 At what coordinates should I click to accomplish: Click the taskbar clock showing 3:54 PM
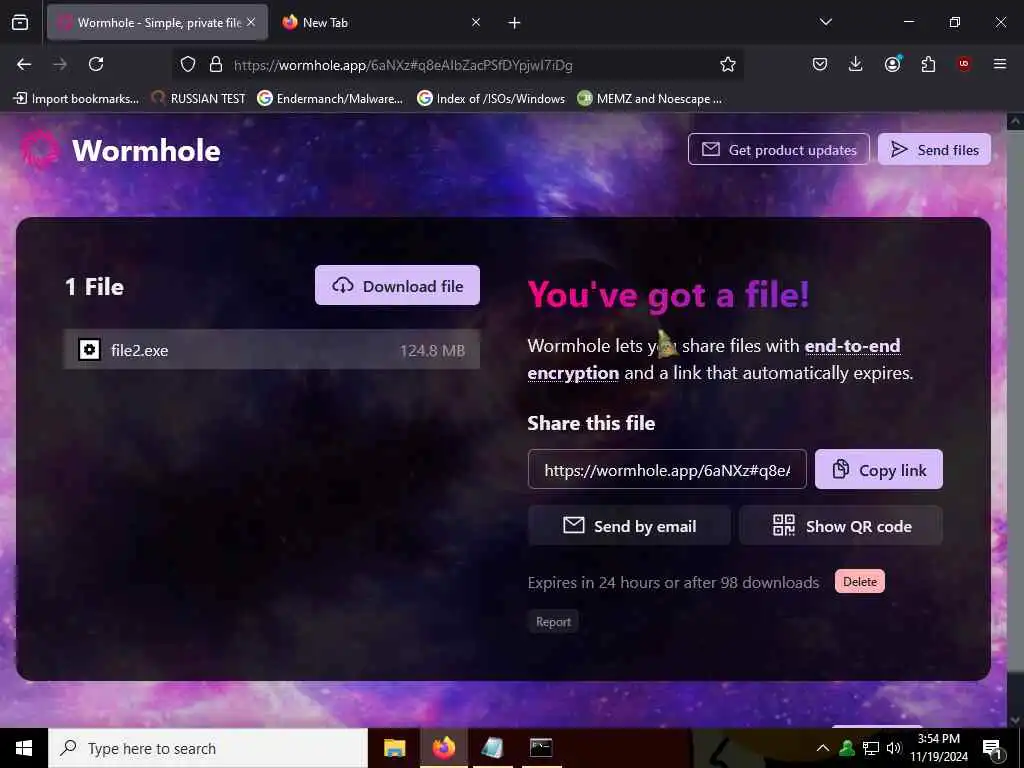pyautogui.click(x=938, y=748)
